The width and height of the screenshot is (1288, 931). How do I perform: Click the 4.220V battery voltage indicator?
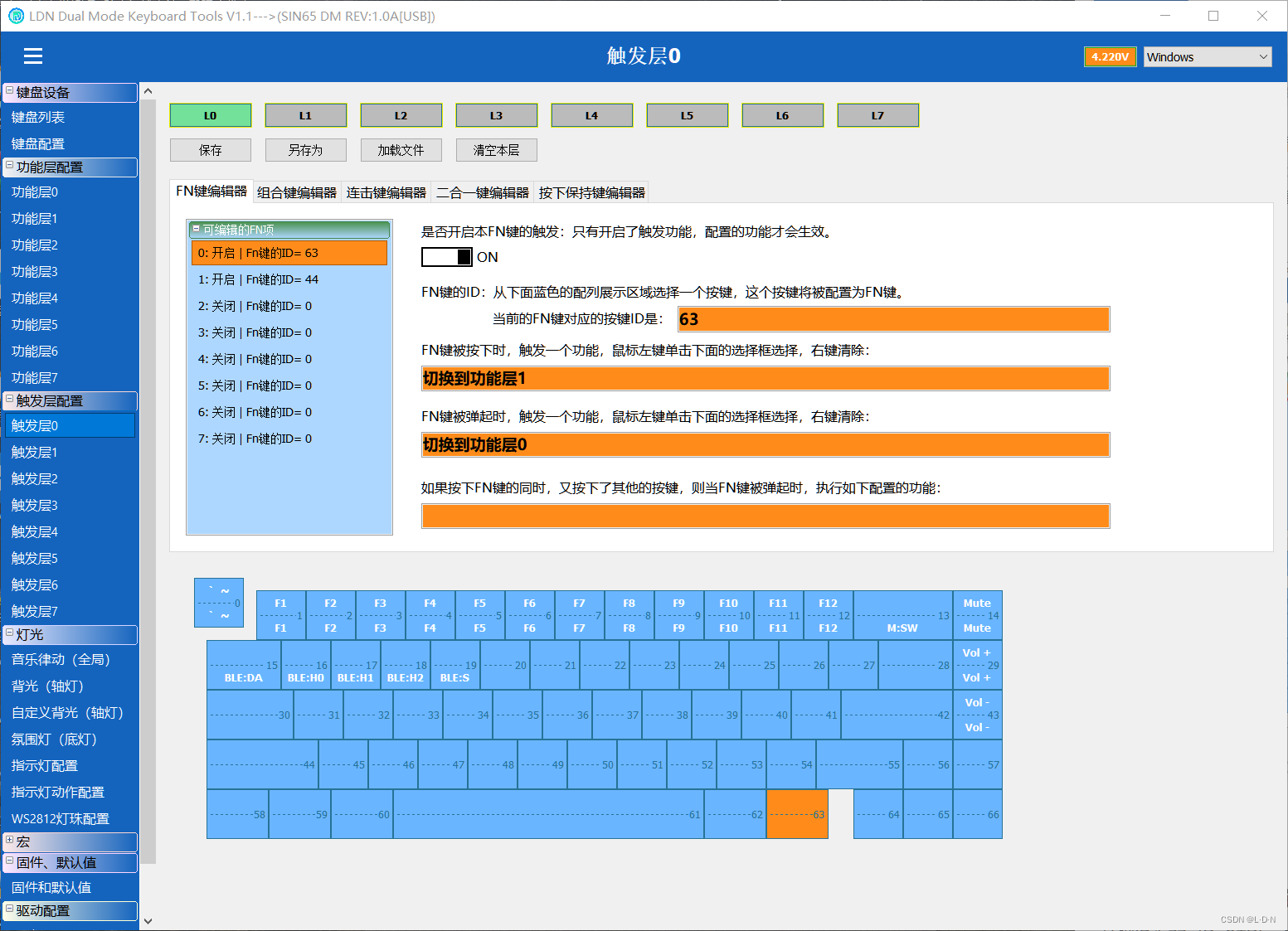(x=1110, y=56)
